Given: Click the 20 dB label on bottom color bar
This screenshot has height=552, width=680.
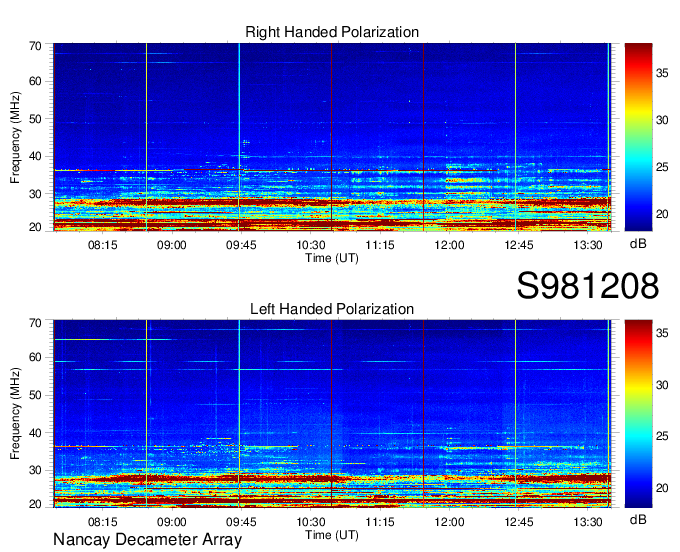Looking at the screenshot, I should click(662, 488).
